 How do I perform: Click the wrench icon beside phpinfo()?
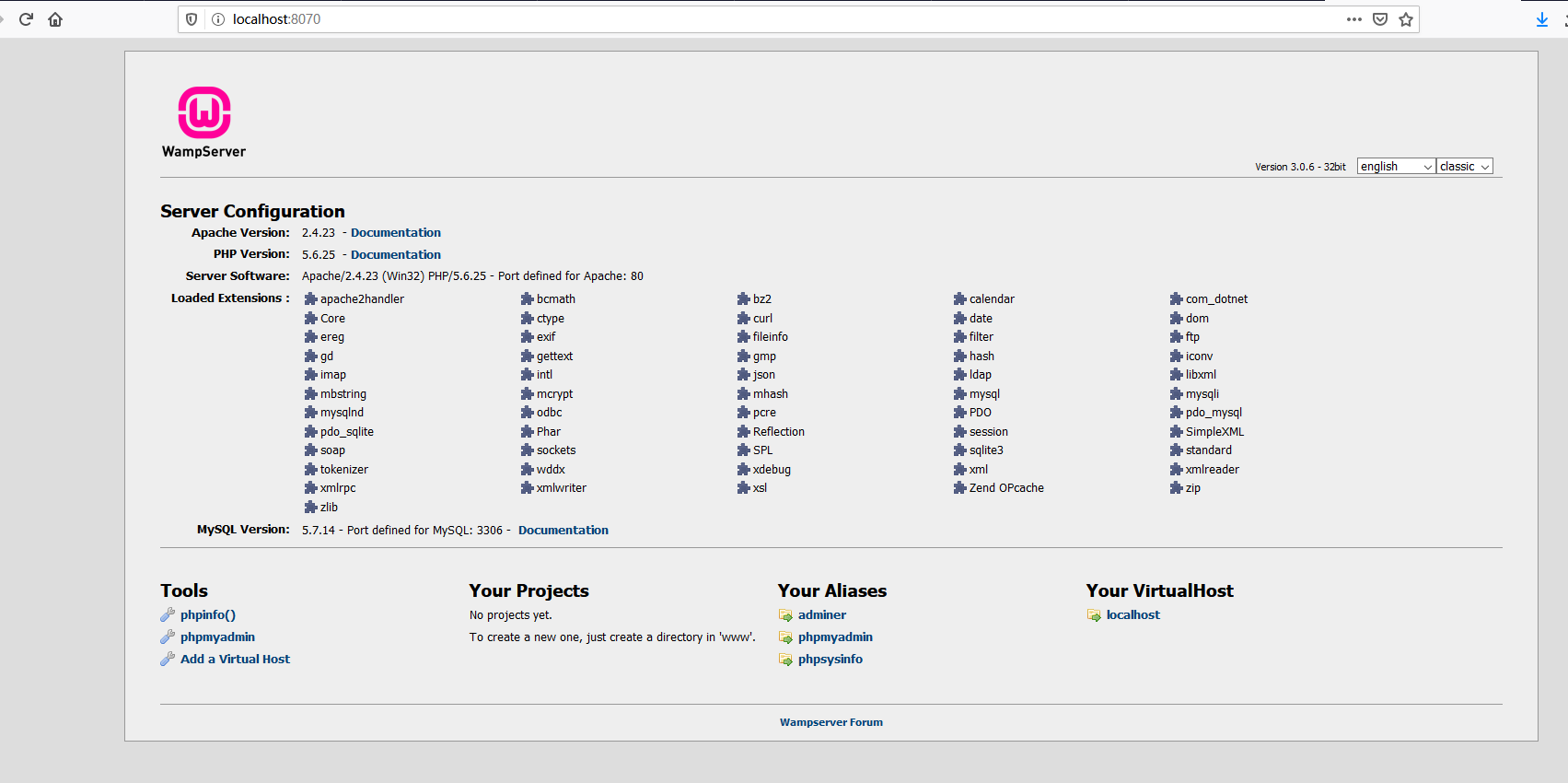click(x=168, y=615)
